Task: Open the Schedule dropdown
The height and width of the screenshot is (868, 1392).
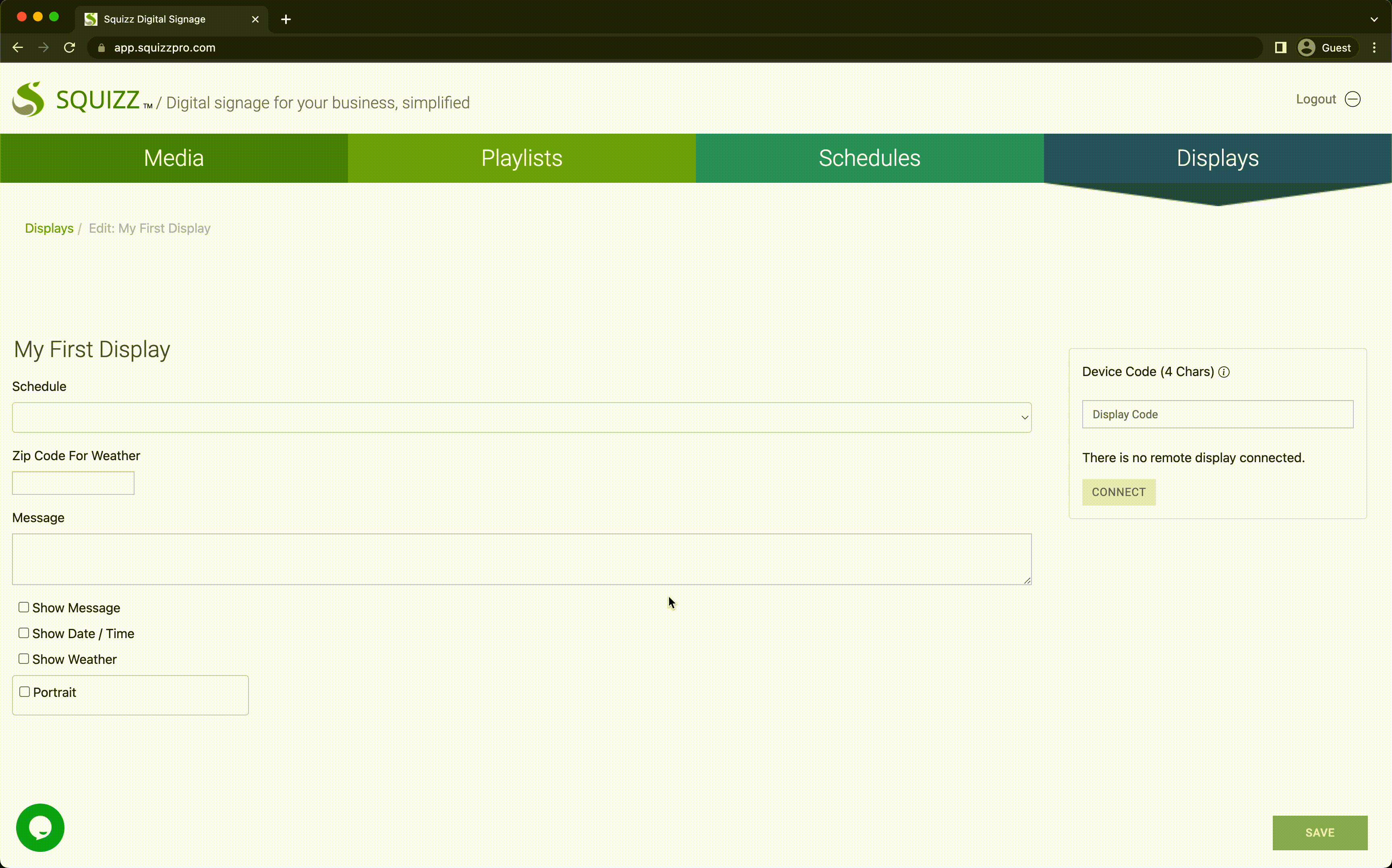Action: click(522, 417)
